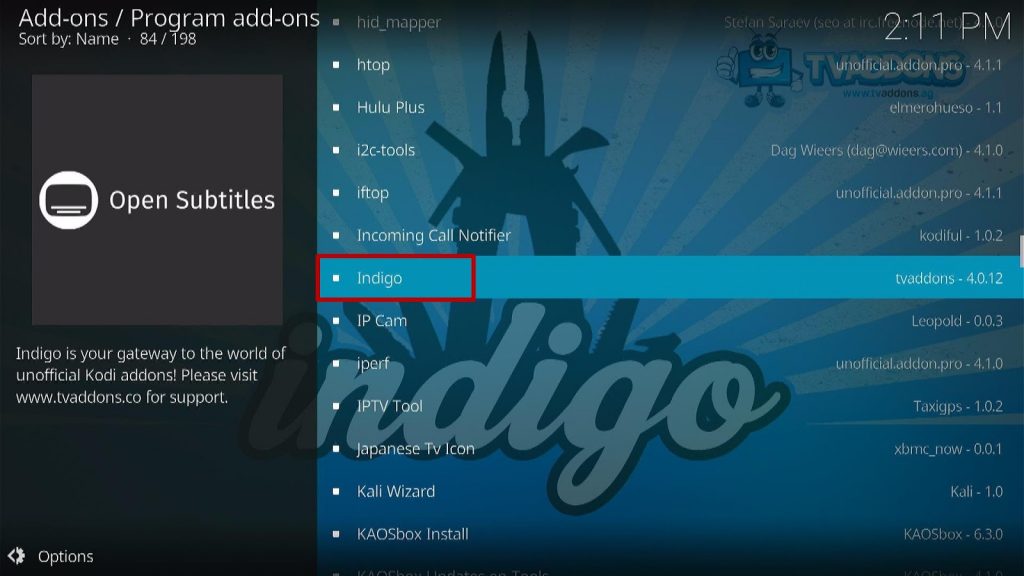The height and width of the screenshot is (576, 1024).
Task: Click the bullet icon beside Indigo
Action: 336,278
